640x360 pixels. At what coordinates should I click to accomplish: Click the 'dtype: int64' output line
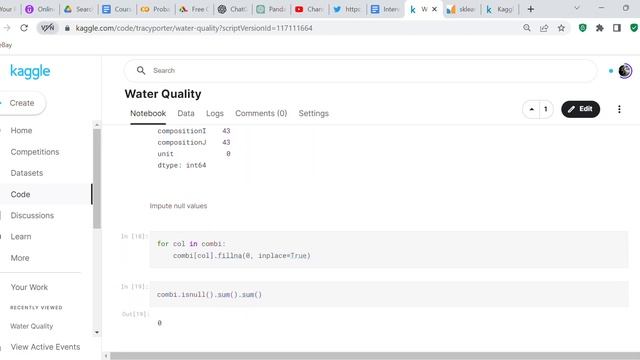[x=182, y=165]
